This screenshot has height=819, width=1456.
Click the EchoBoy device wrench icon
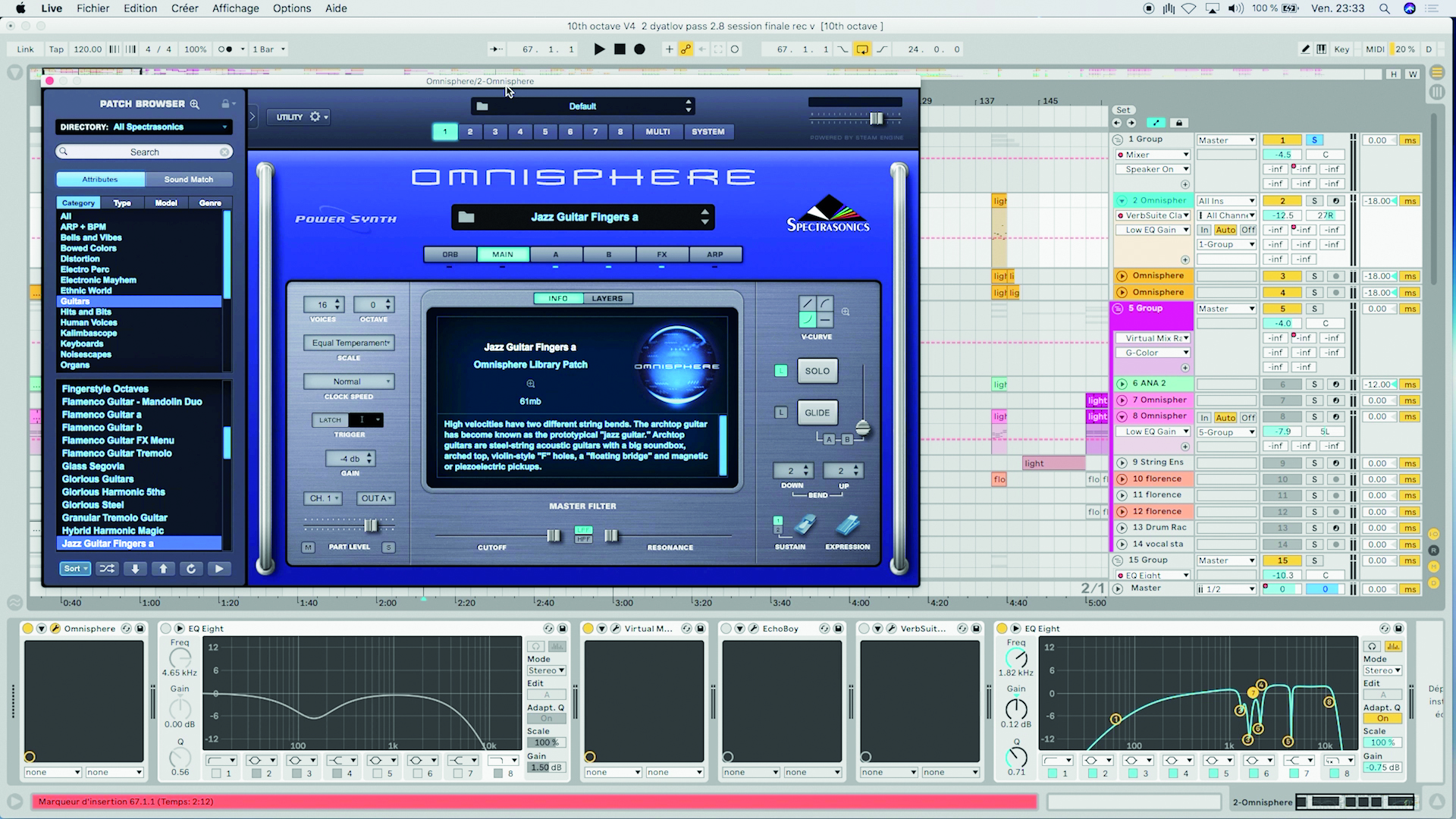pos(753,629)
